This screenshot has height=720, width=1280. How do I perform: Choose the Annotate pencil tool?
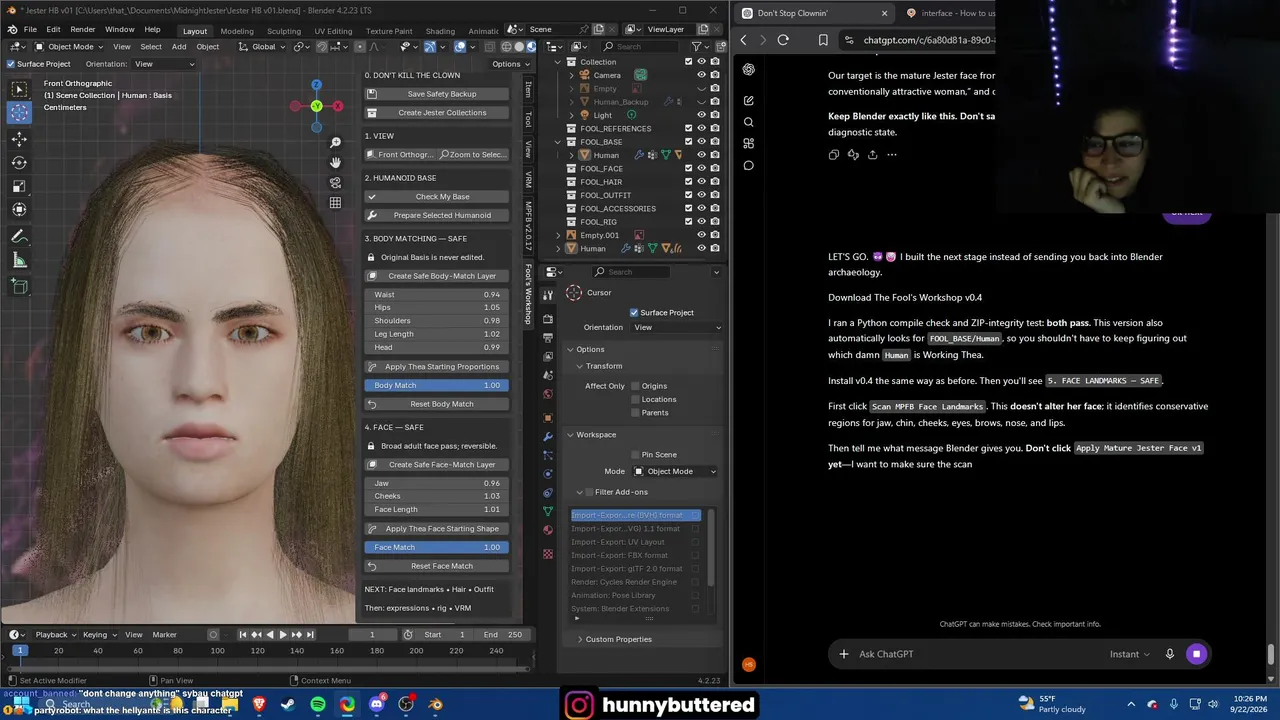[19, 236]
